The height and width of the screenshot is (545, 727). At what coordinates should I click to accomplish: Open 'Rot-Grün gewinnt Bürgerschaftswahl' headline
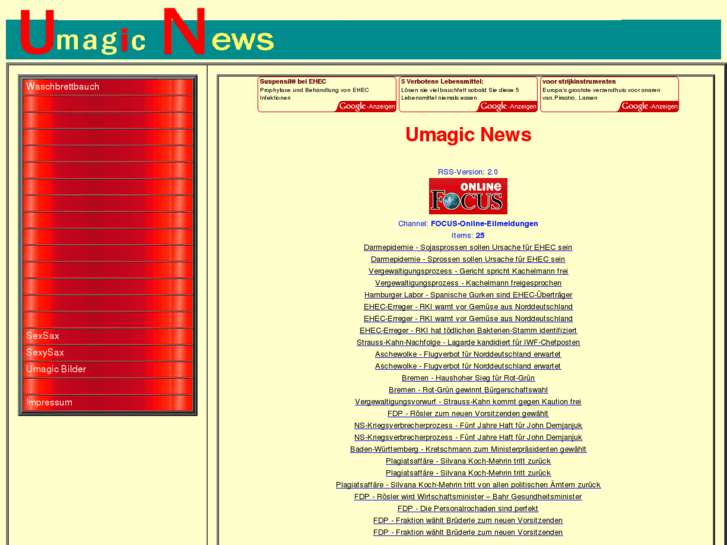click(x=468, y=390)
